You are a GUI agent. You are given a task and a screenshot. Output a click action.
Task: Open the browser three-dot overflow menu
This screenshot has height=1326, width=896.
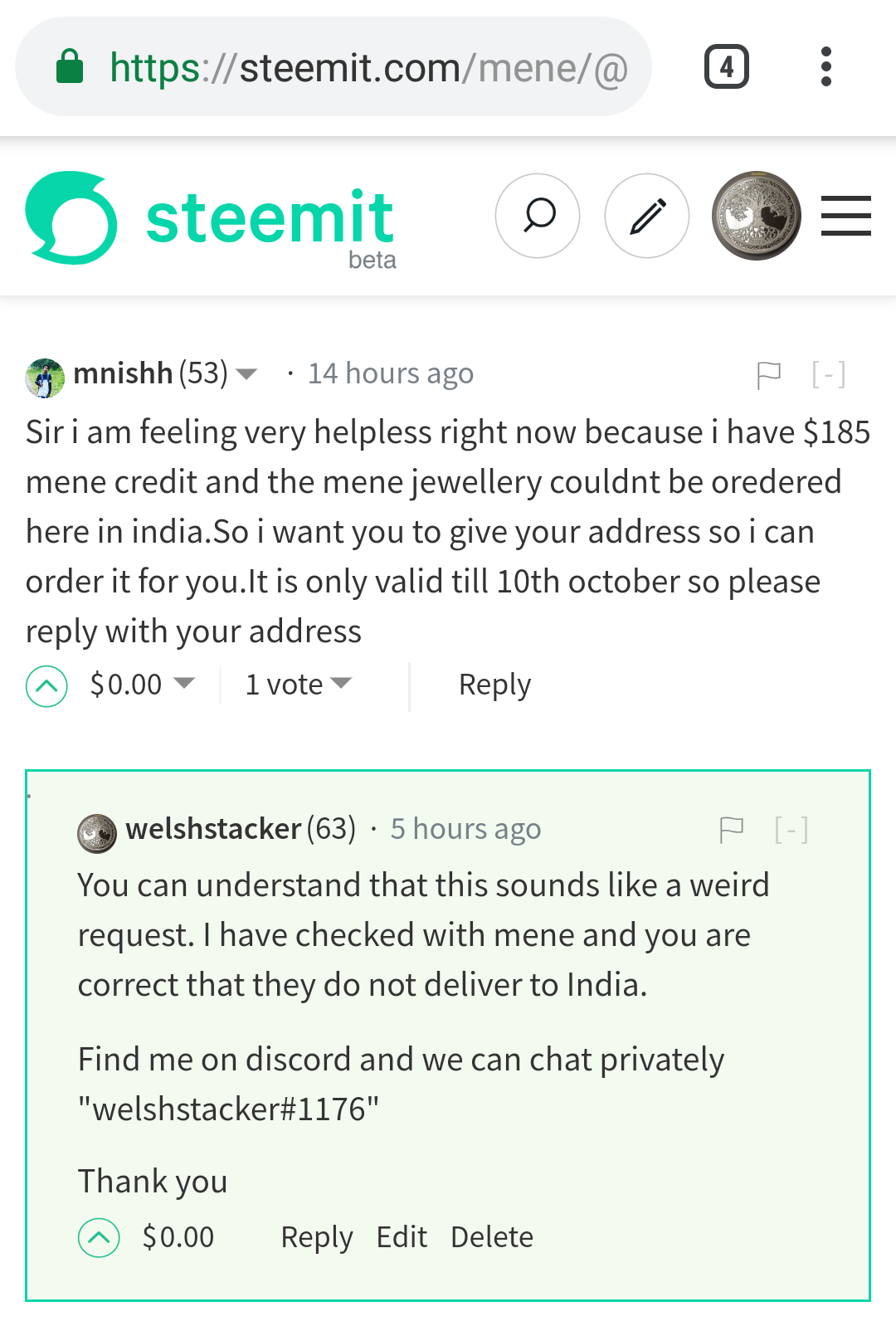[825, 66]
